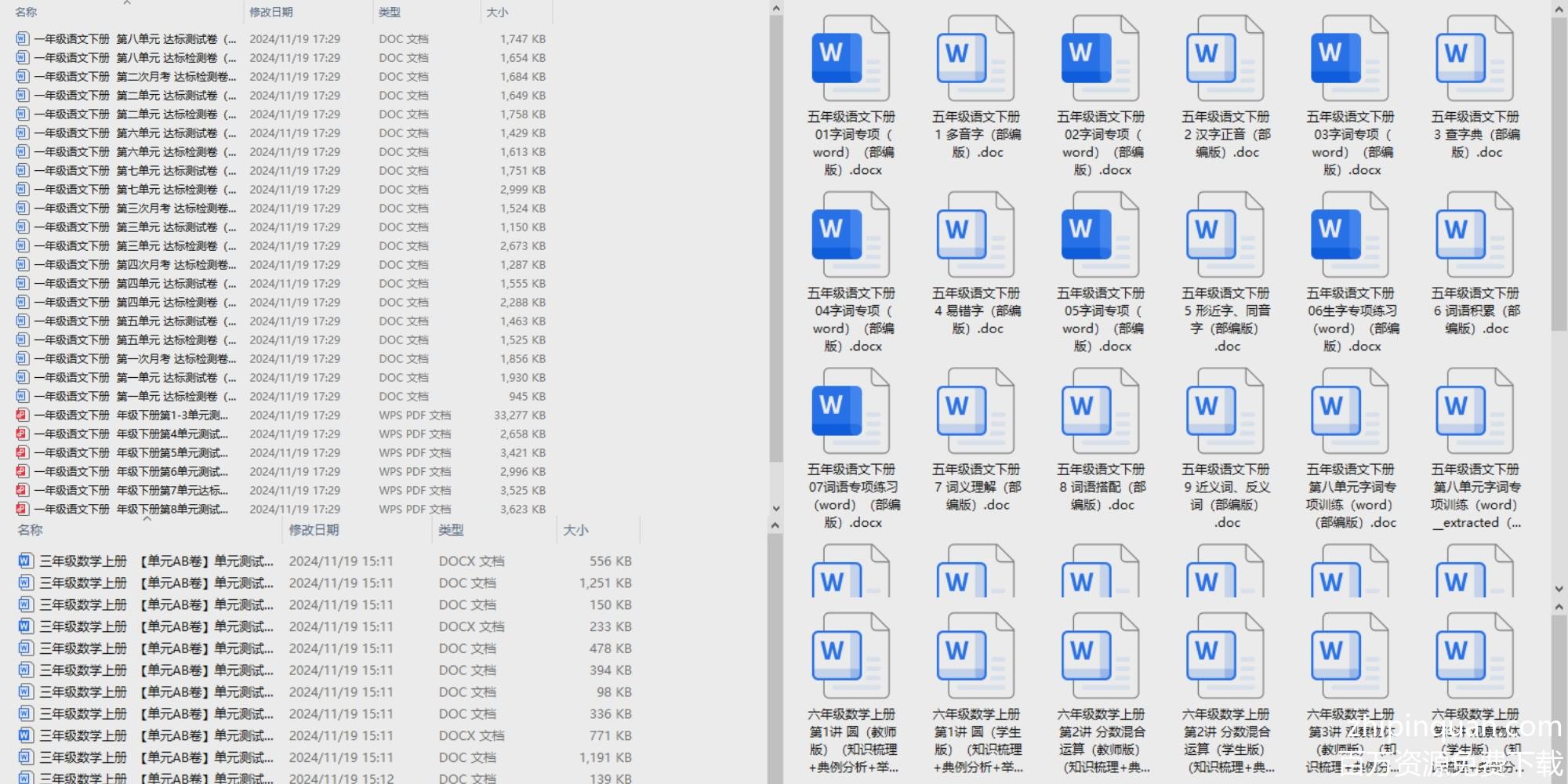The image size is (1568, 784).
Task: Select the 五年级语文下册 6 词语积累 file icon
Action: 1474,235
